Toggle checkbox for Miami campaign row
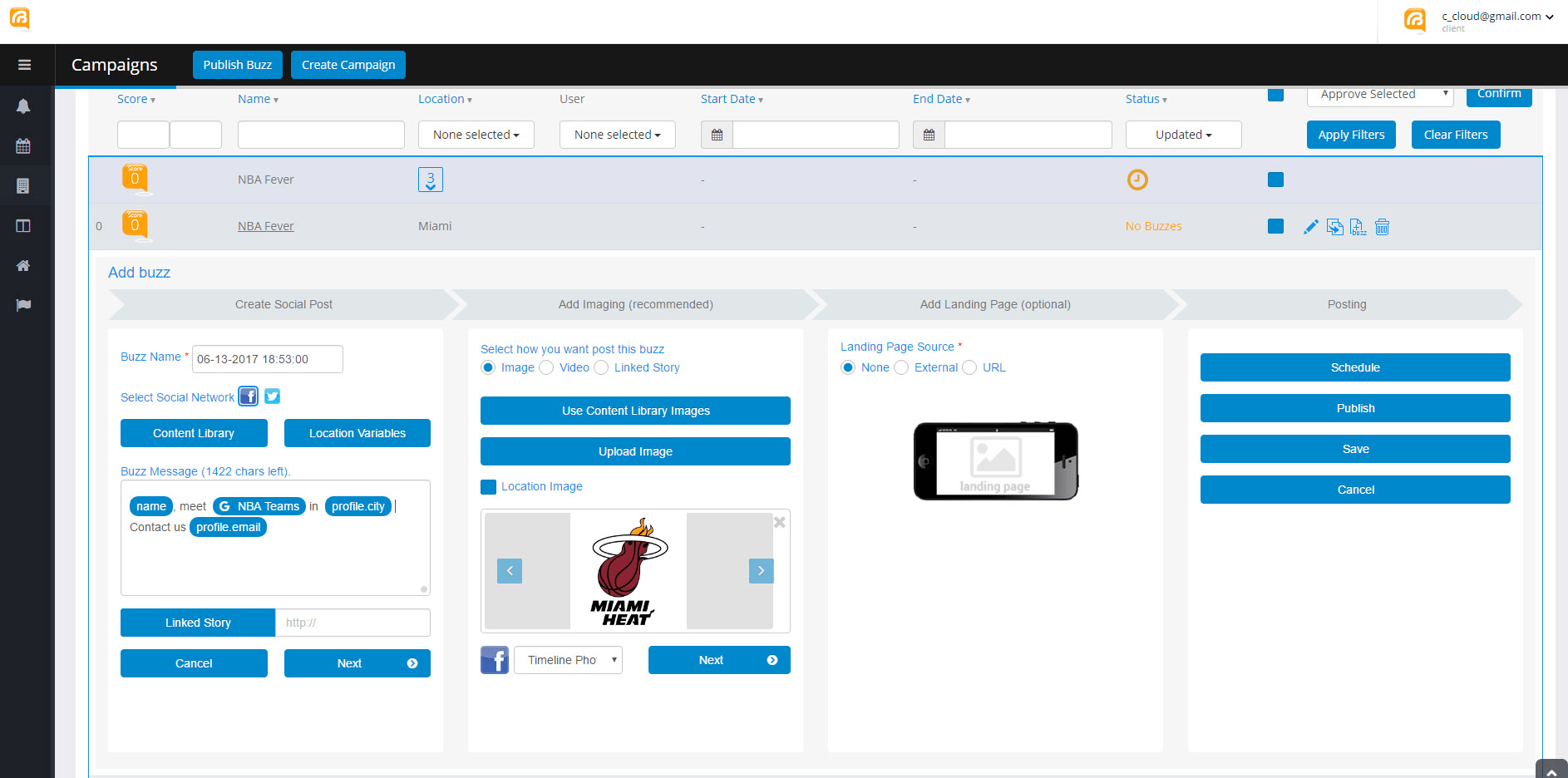The height and width of the screenshot is (778, 1568). click(x=1275, y=226)
